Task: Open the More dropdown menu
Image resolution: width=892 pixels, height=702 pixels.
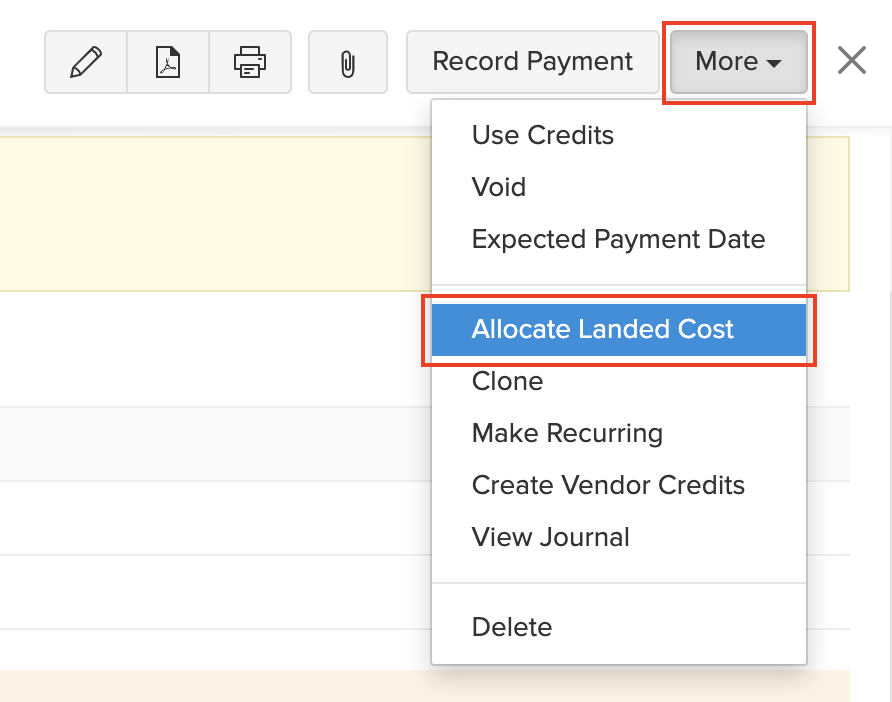Action: pos(737,61)
